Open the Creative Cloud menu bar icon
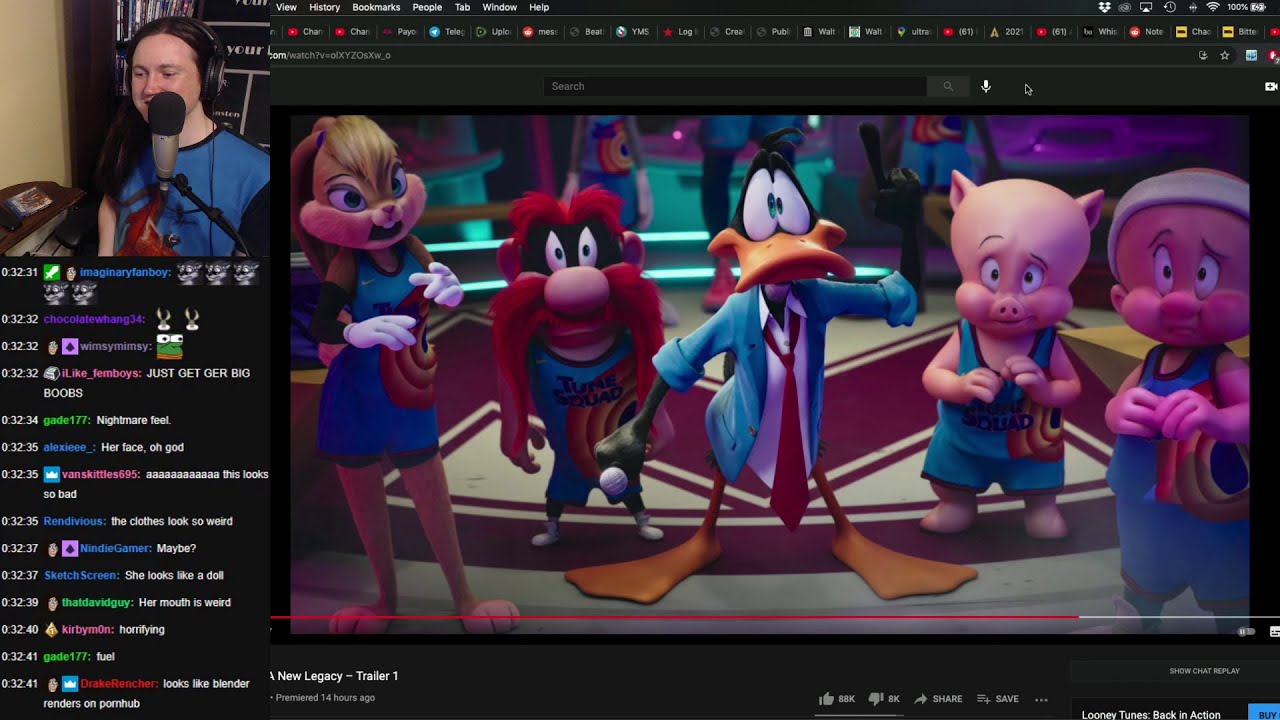1280x720 pixels. coord(1125,7)
